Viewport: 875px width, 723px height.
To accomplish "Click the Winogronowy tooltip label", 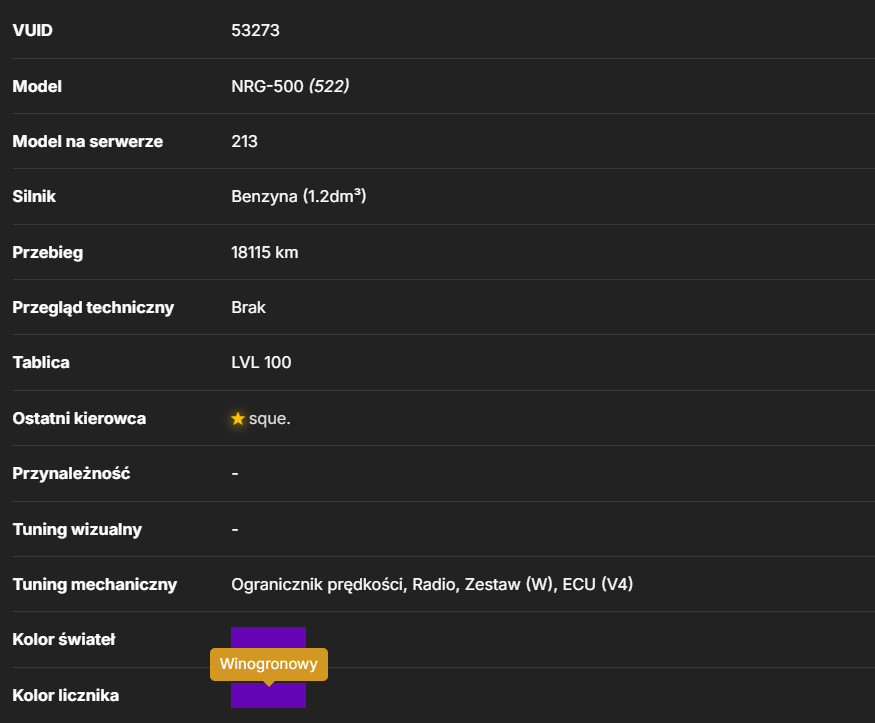I will click(x=268, y=664).
